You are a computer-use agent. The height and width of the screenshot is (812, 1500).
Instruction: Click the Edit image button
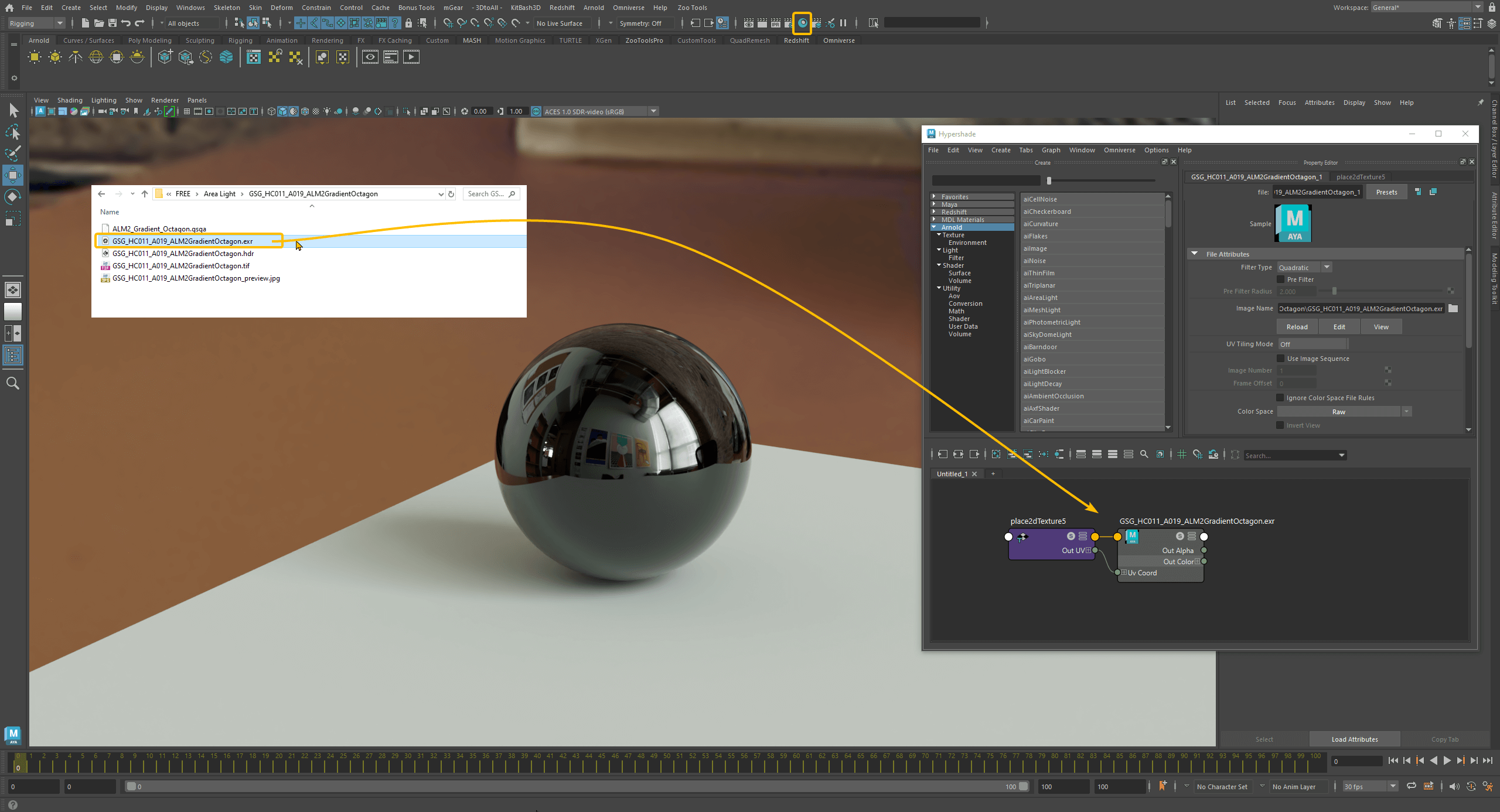pos(1339,327)
